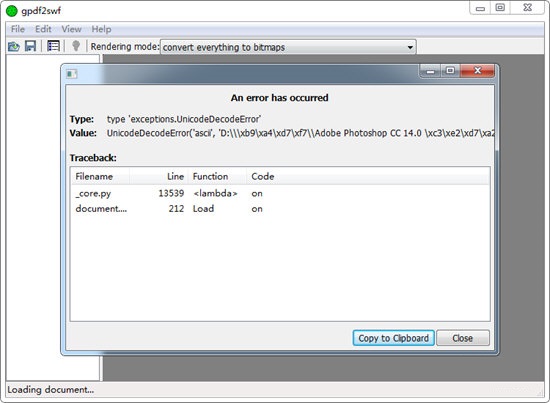Click line number 212 cell

(176, 209)
